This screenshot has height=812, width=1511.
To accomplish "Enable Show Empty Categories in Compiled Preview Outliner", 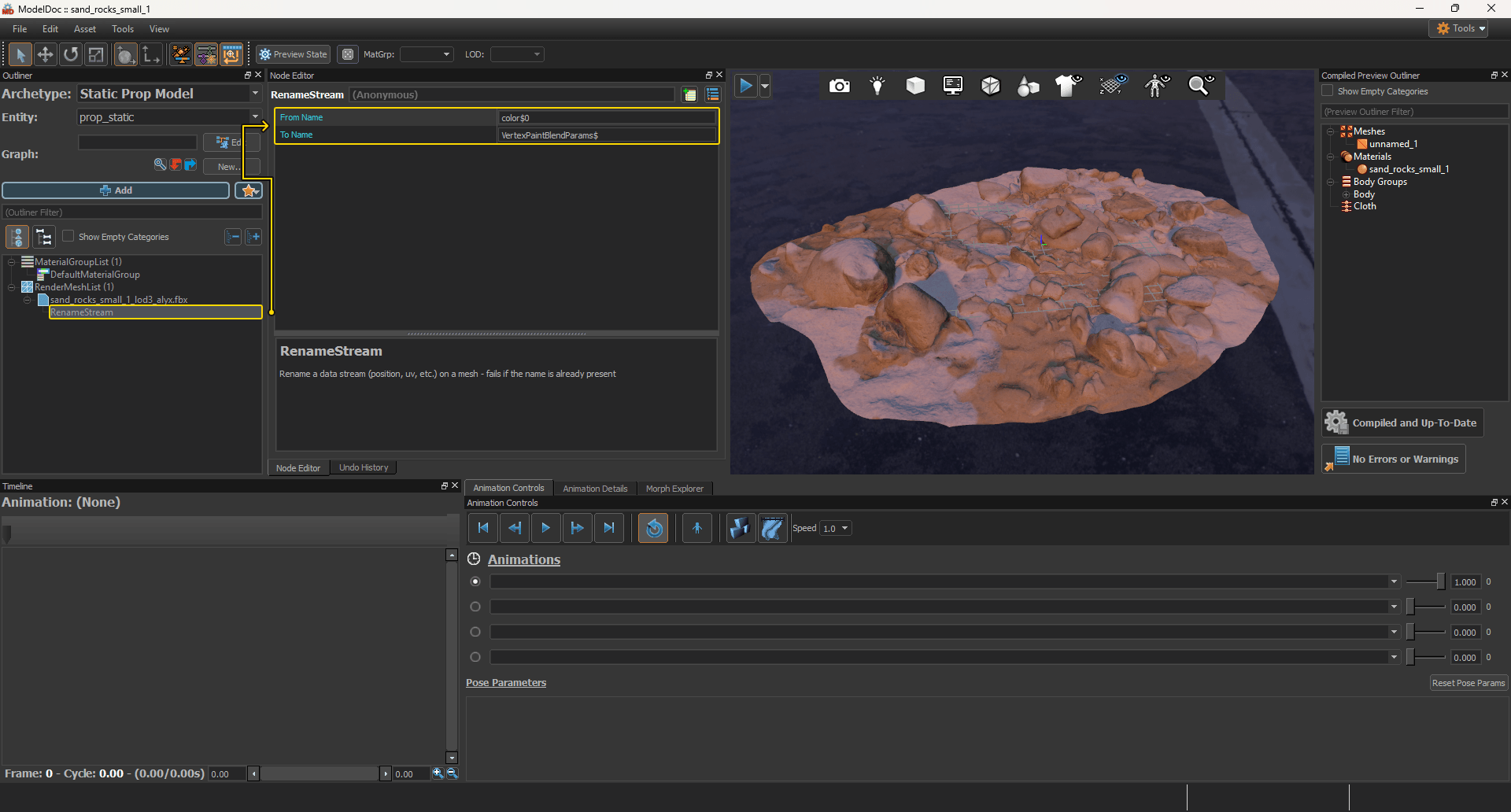I will (x=1328, y=91).
